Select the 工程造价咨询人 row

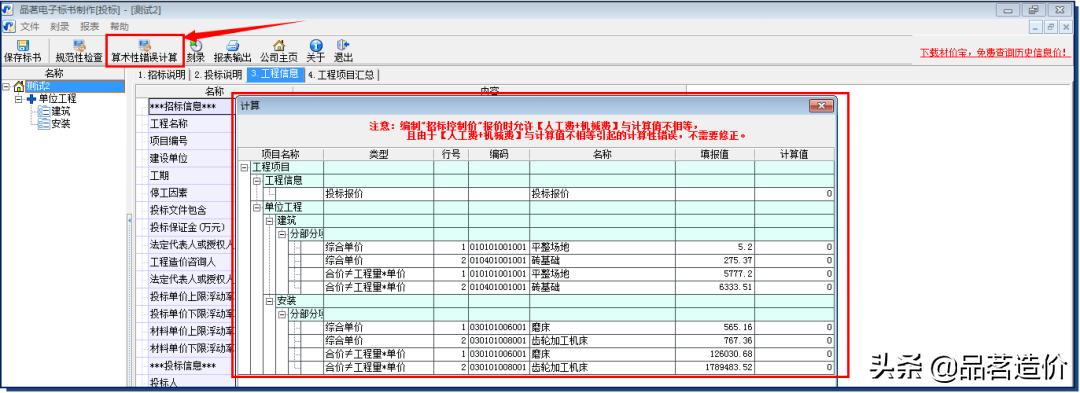click(190, 262)
